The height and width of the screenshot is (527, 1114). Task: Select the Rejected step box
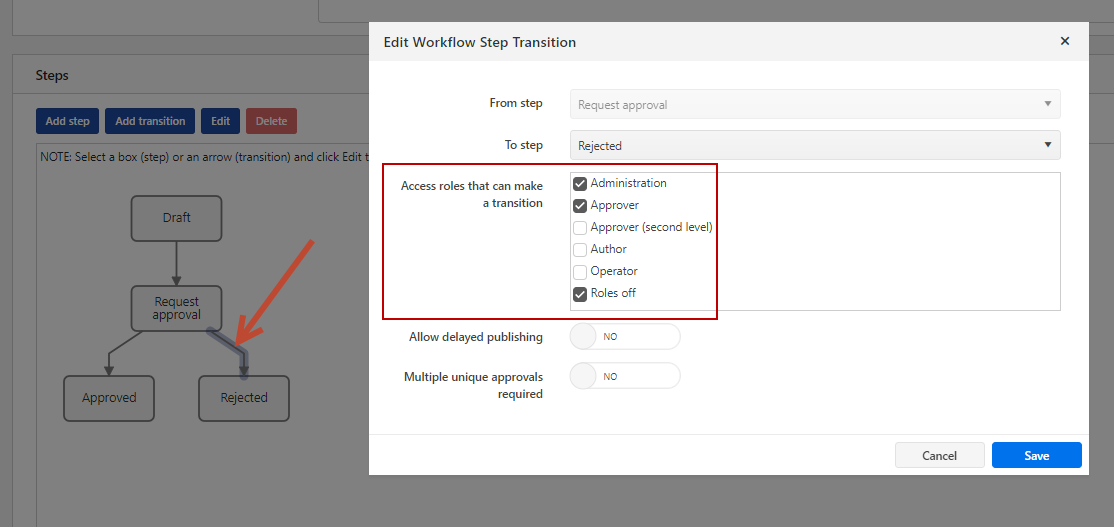click(244, 398)
